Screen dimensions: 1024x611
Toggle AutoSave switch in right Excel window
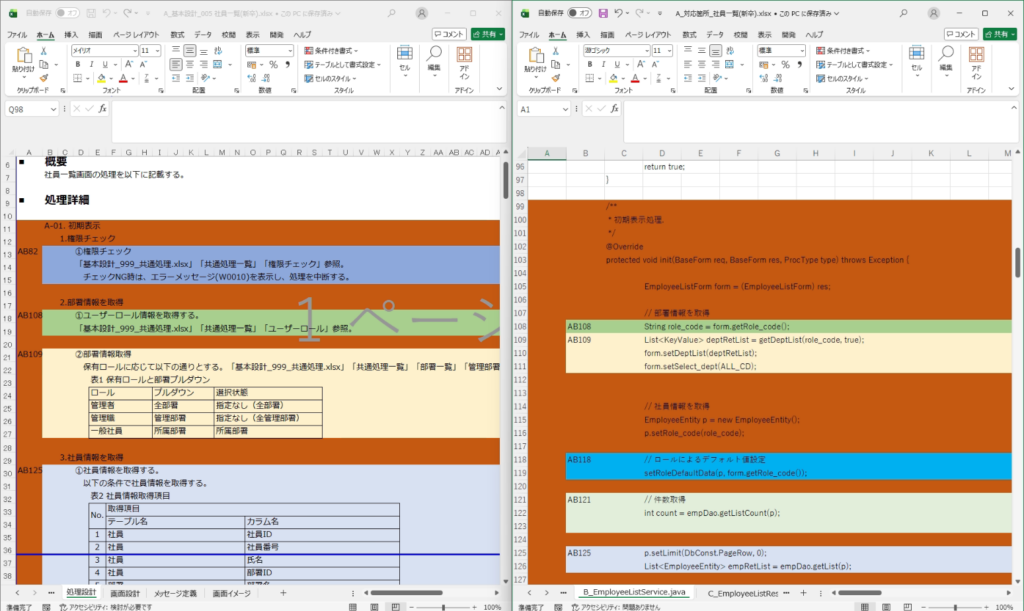[x=579, y=13]
